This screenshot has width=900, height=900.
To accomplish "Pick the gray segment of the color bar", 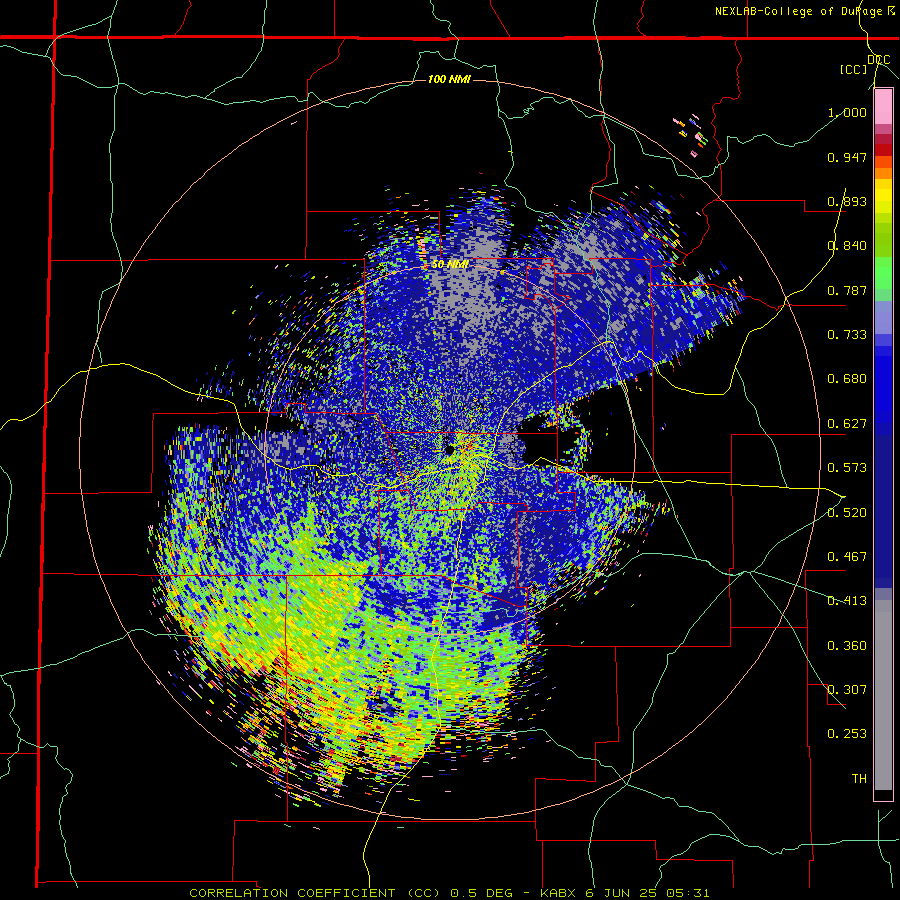I will pos(883,695).
